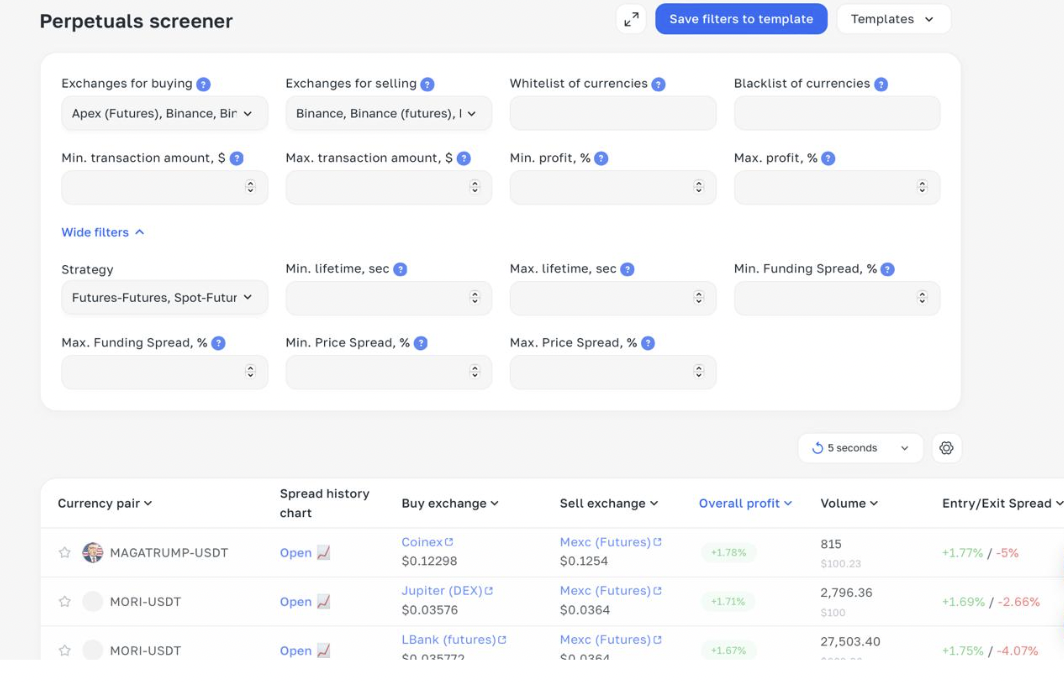Click help icon next to Blacklist of currencies
The height and width of the screenshot is (682, 1064).
[881, 84]
